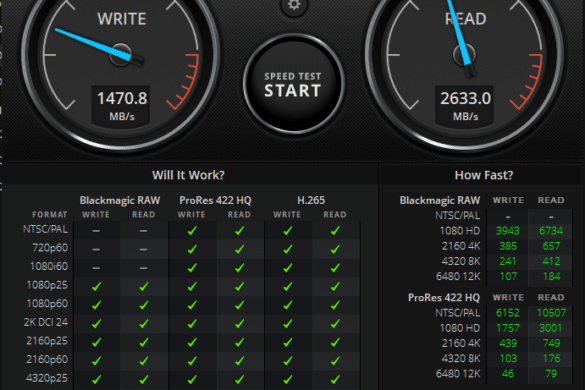Select Blackmagic RAW 1080 HD write value 3943
This screenshot has width=585, height=390.
508,231
